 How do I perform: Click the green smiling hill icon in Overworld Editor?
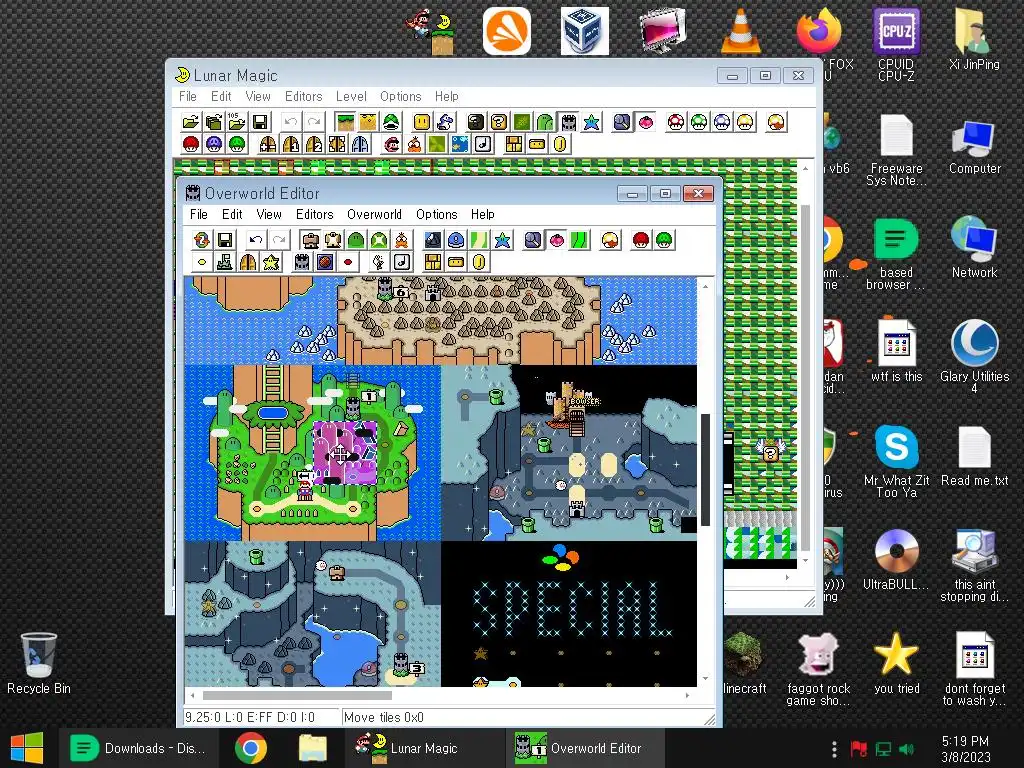(x=356, y=240)
